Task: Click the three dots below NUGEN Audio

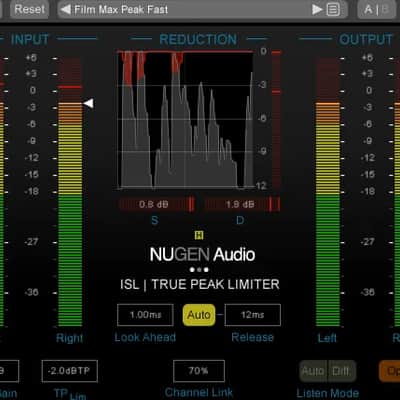Action: click(x=199, y=269)
